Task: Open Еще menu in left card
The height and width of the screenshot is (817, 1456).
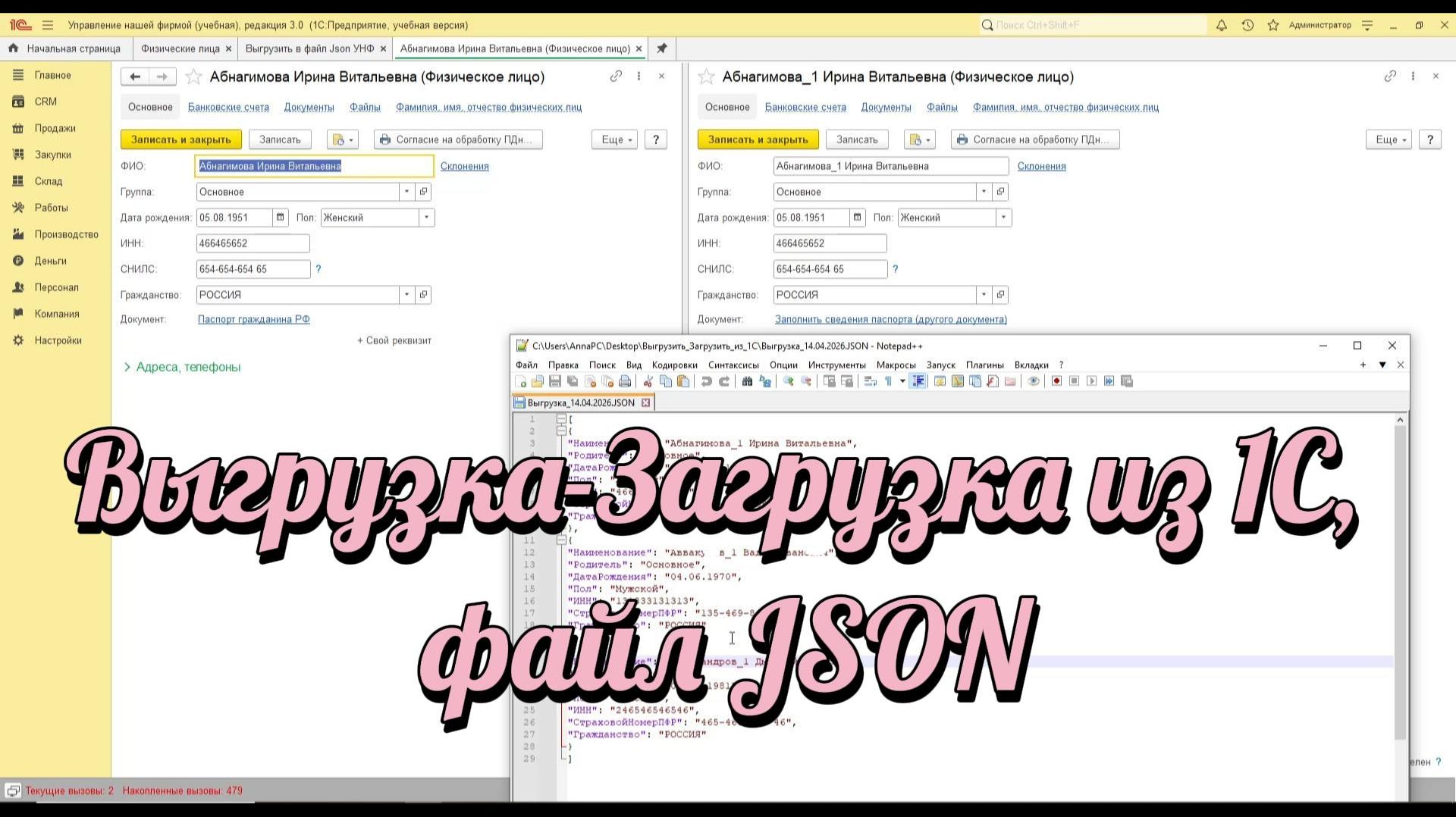Action: tap(615, 139)
